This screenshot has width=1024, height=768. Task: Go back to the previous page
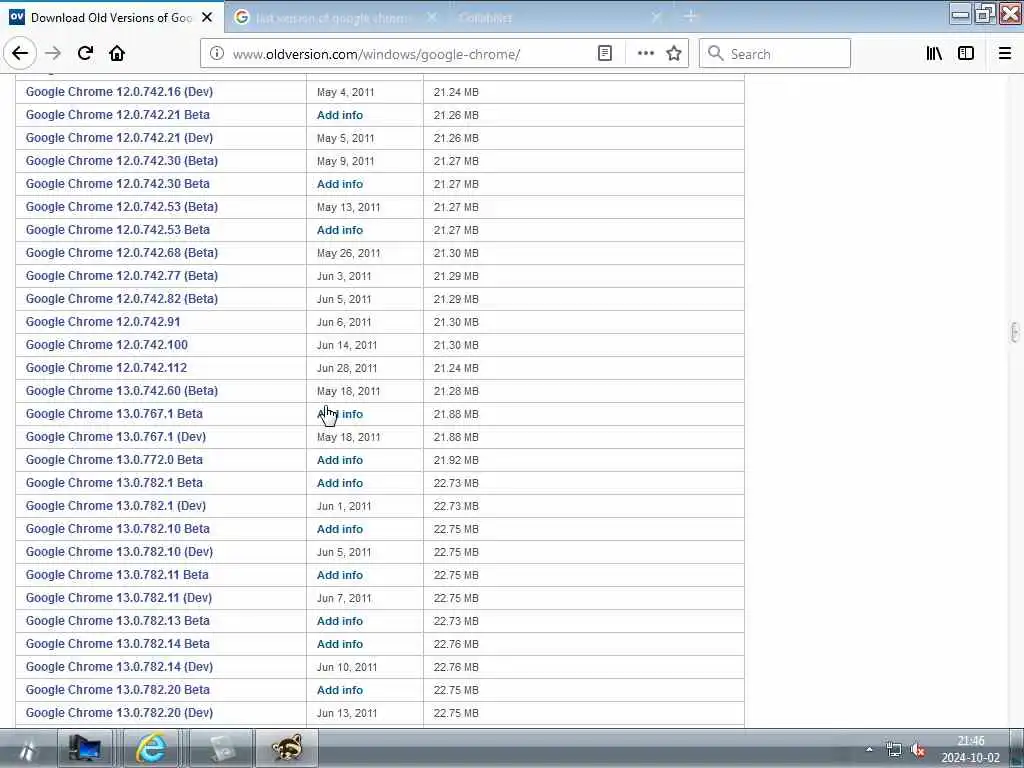coord(20,54)
